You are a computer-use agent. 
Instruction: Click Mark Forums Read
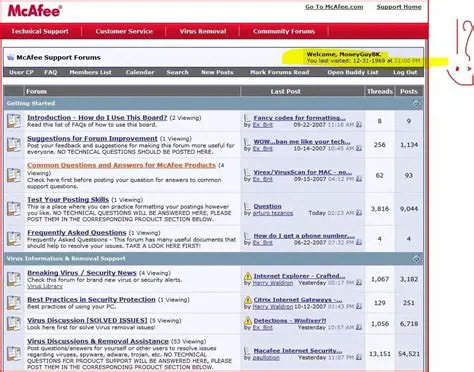pyautogui.click(x=280, y=72)
